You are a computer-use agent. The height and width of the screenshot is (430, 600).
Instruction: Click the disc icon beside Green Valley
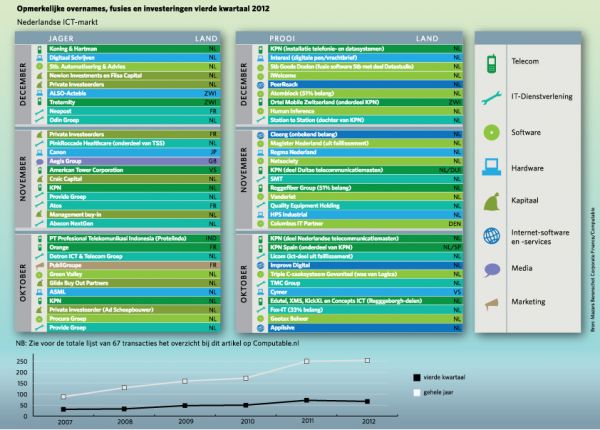coord(39,274)
